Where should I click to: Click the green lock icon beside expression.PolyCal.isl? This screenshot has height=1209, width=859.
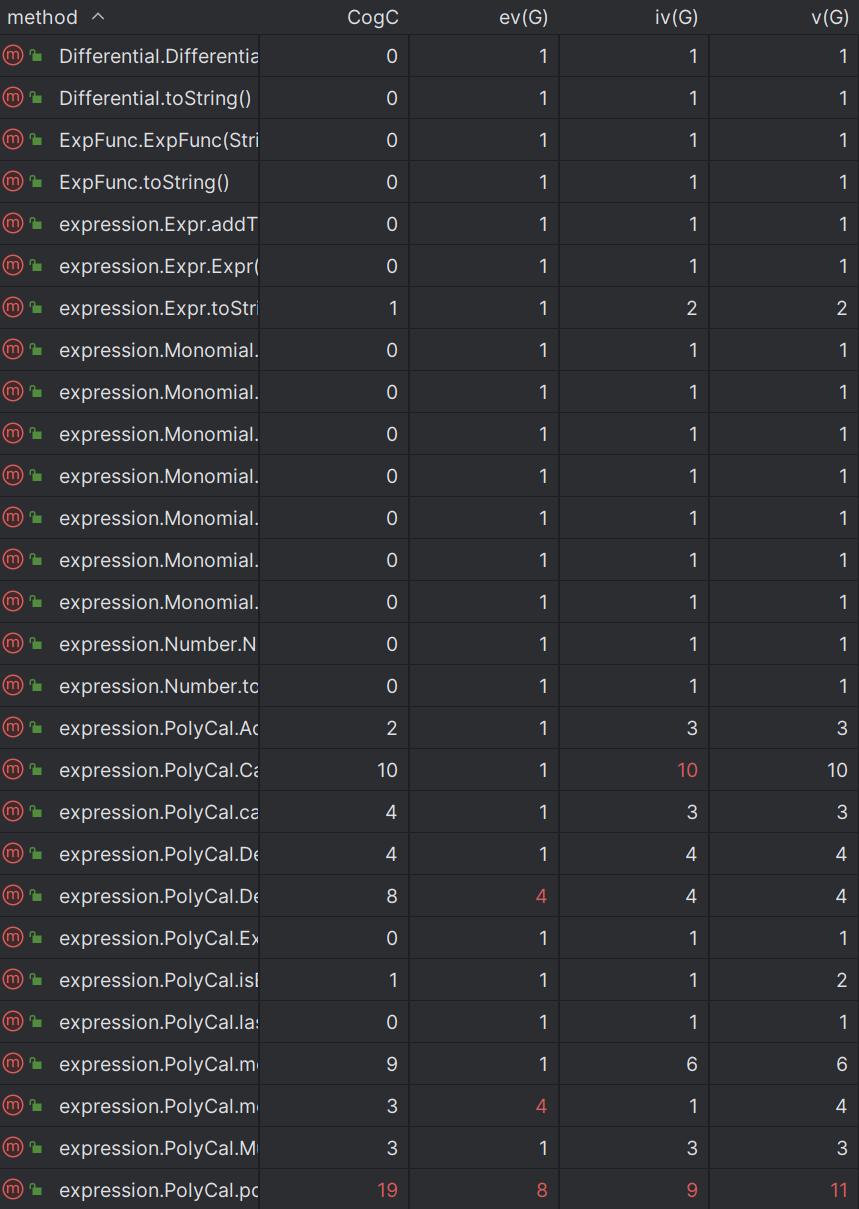coord(36,980)
